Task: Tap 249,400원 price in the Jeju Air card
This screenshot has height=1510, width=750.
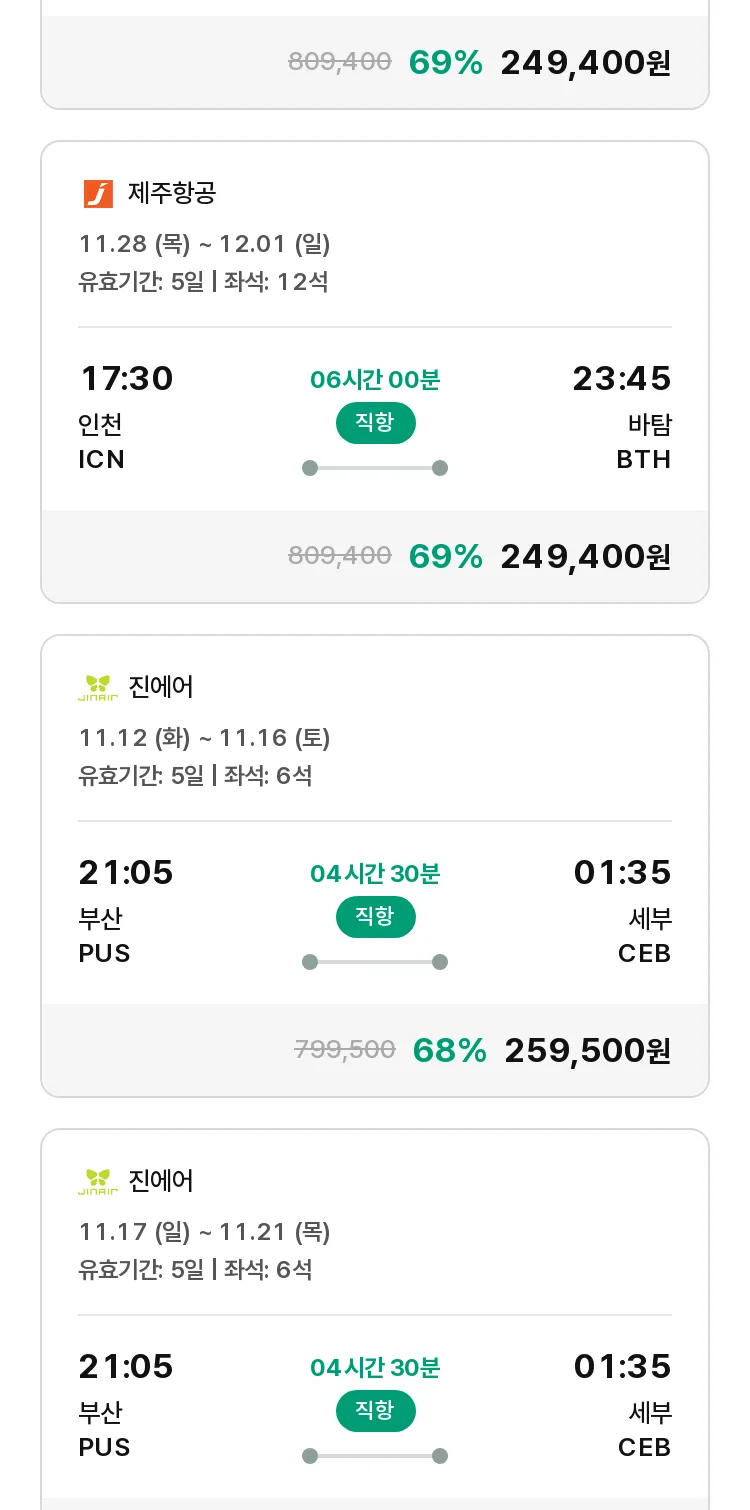Action: coord(585,556)
